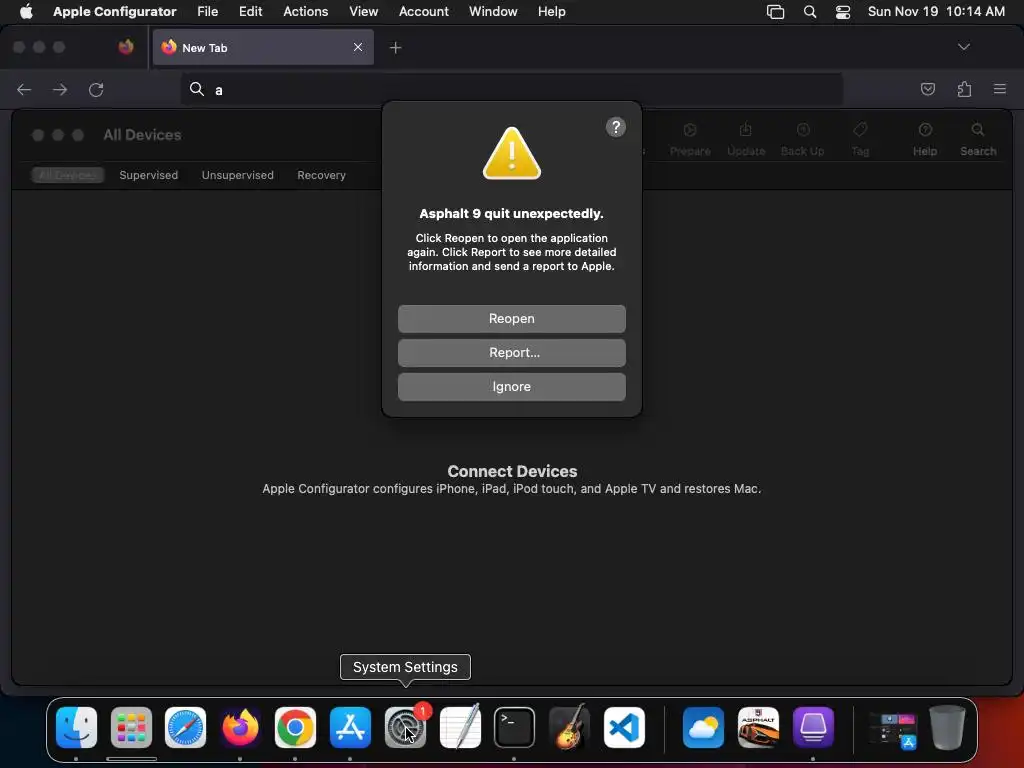
Task: Open Pocket save icon in Firefox
Action: point(927,89)
